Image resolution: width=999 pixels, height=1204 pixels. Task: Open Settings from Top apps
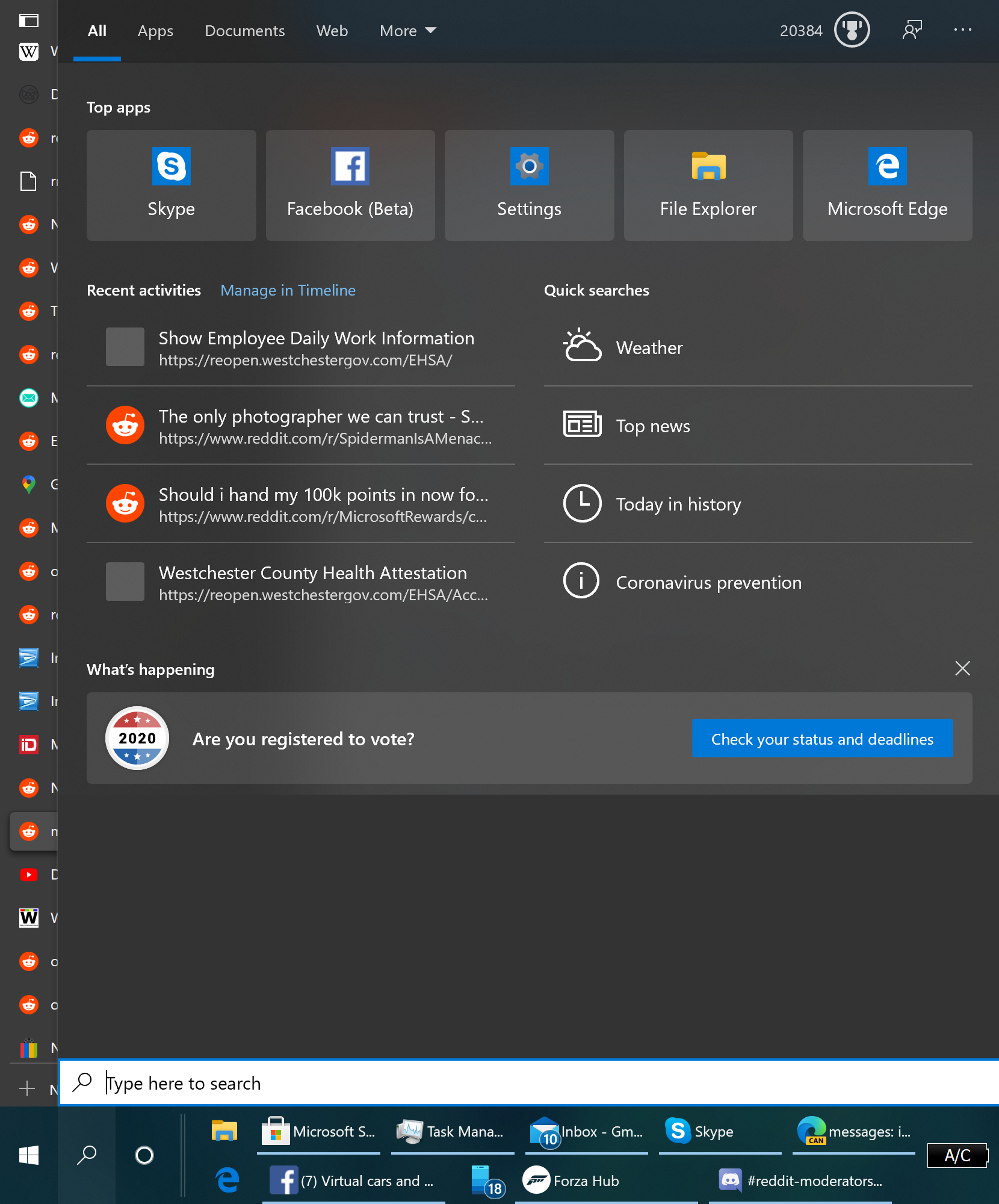click(529, 185)
